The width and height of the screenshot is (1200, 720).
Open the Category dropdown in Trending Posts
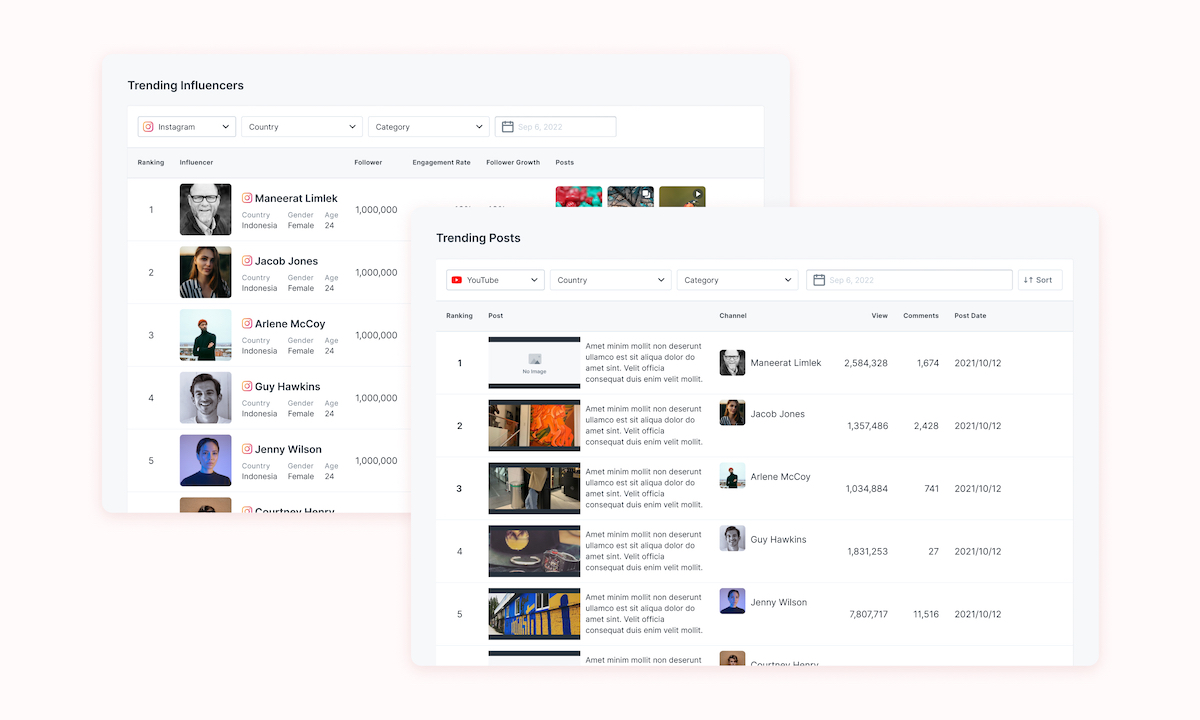click(x=737, y=280)
